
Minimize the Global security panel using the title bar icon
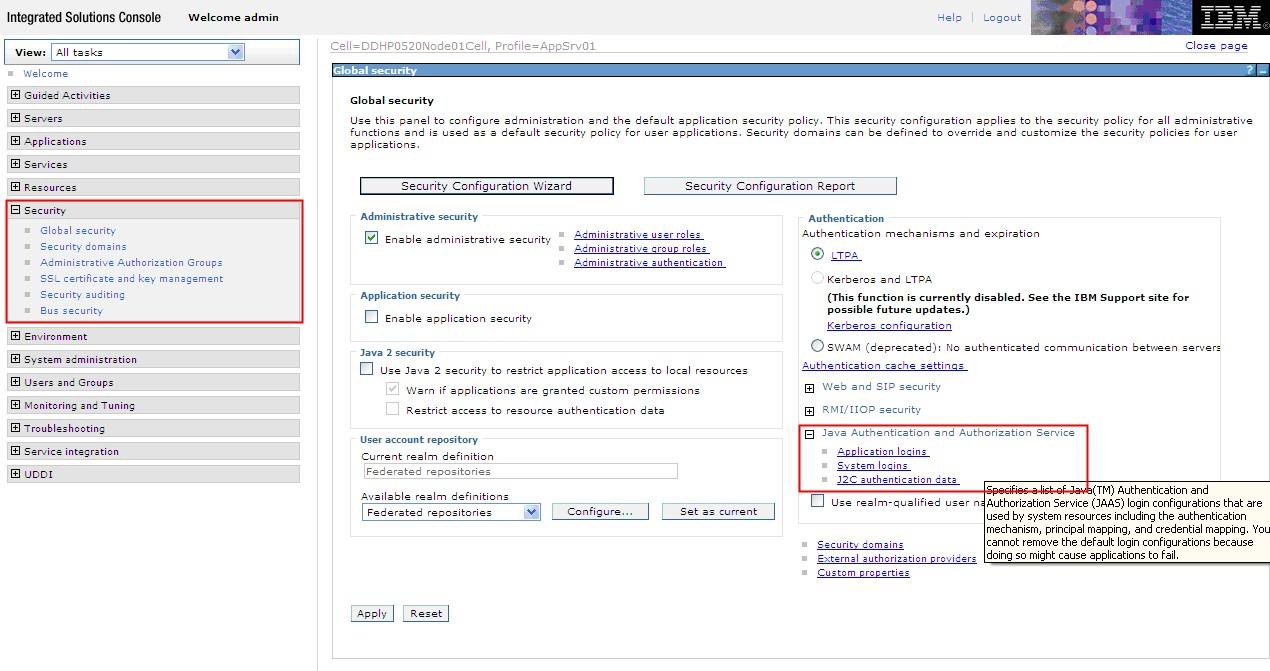coord(1263,71)
